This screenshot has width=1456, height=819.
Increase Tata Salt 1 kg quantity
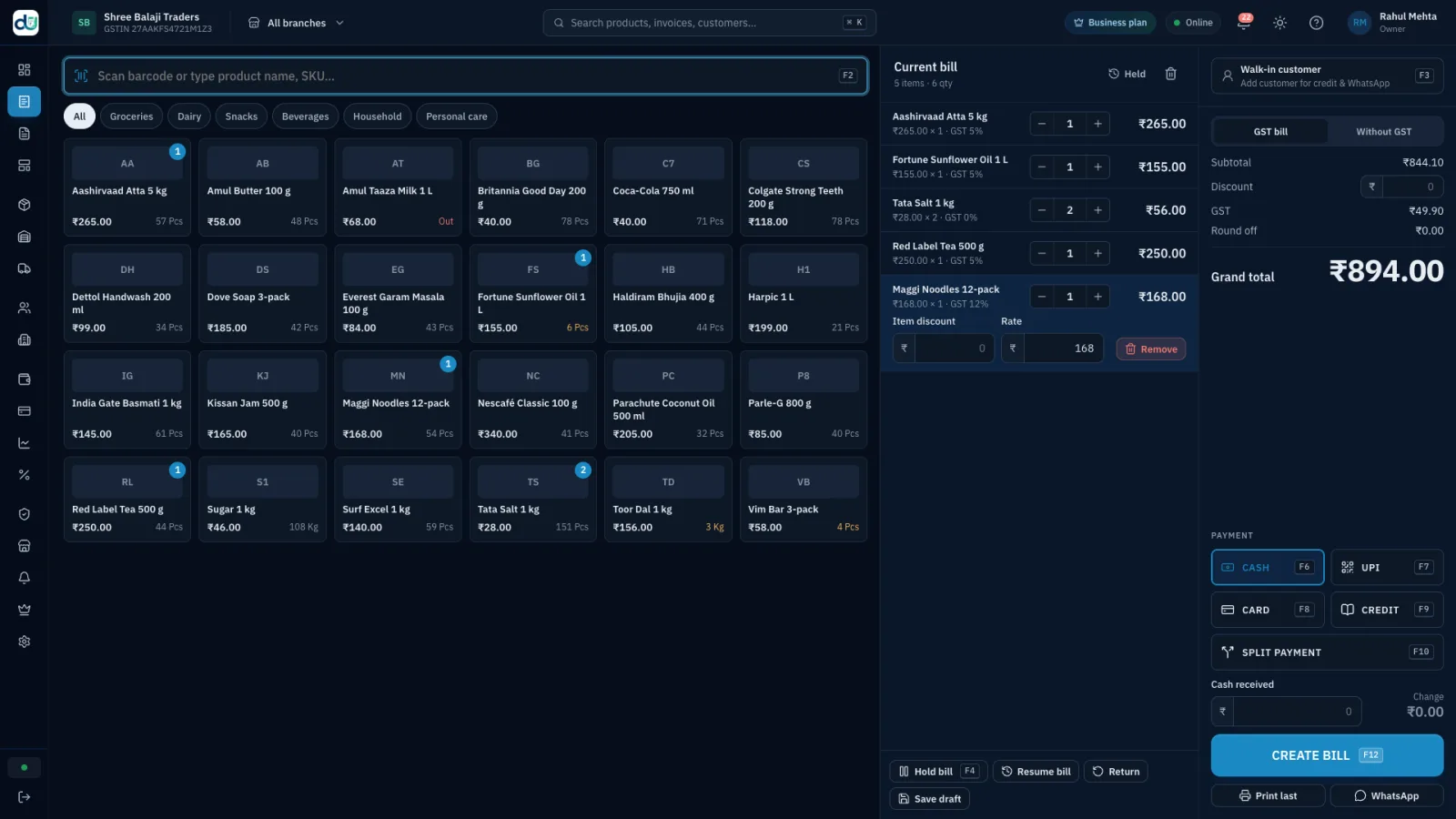pos(1097,210)
